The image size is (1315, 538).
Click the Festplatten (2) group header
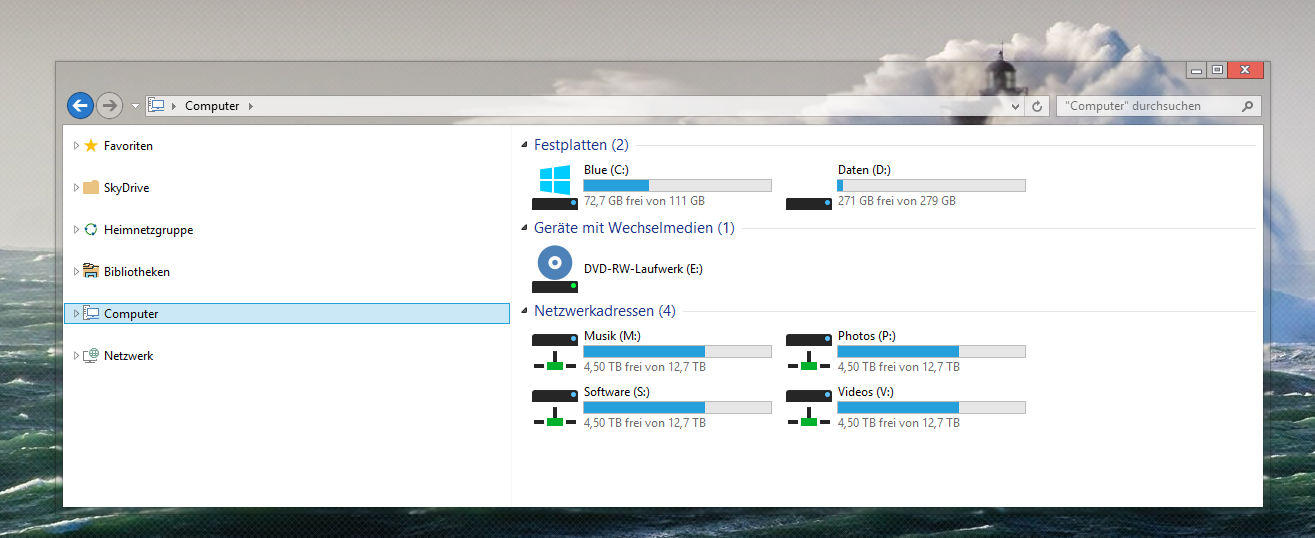tap(581, 145)
